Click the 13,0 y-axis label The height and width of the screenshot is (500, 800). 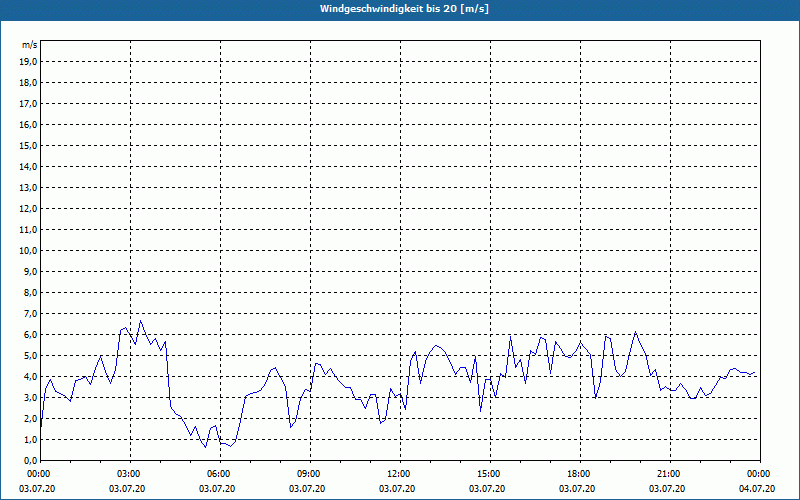(x=28, y=187)
